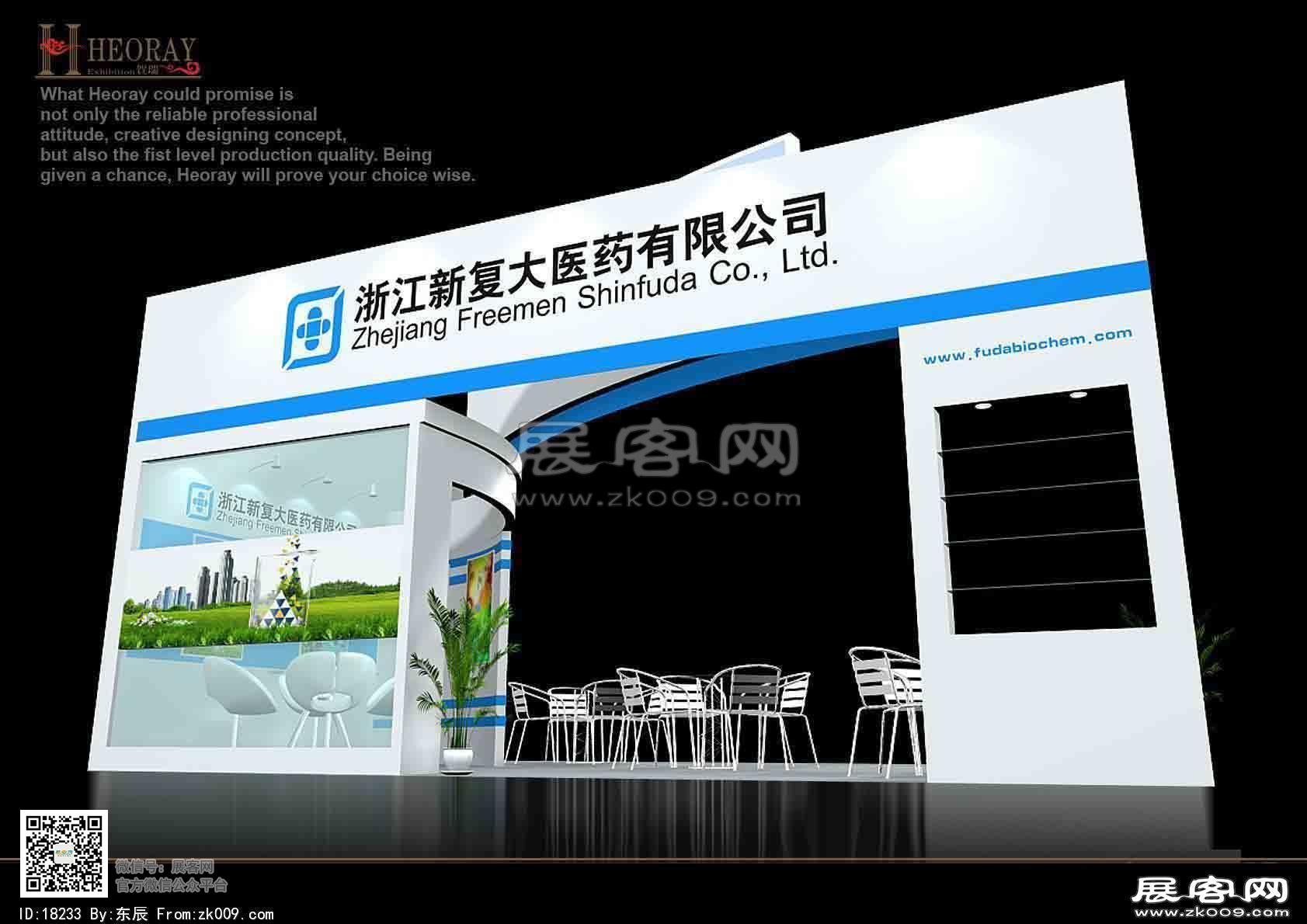Screen dimensions: 1307x924
Task: Click the 'given a chance, Heoray will prove' line
Action: tap(258, 175)
